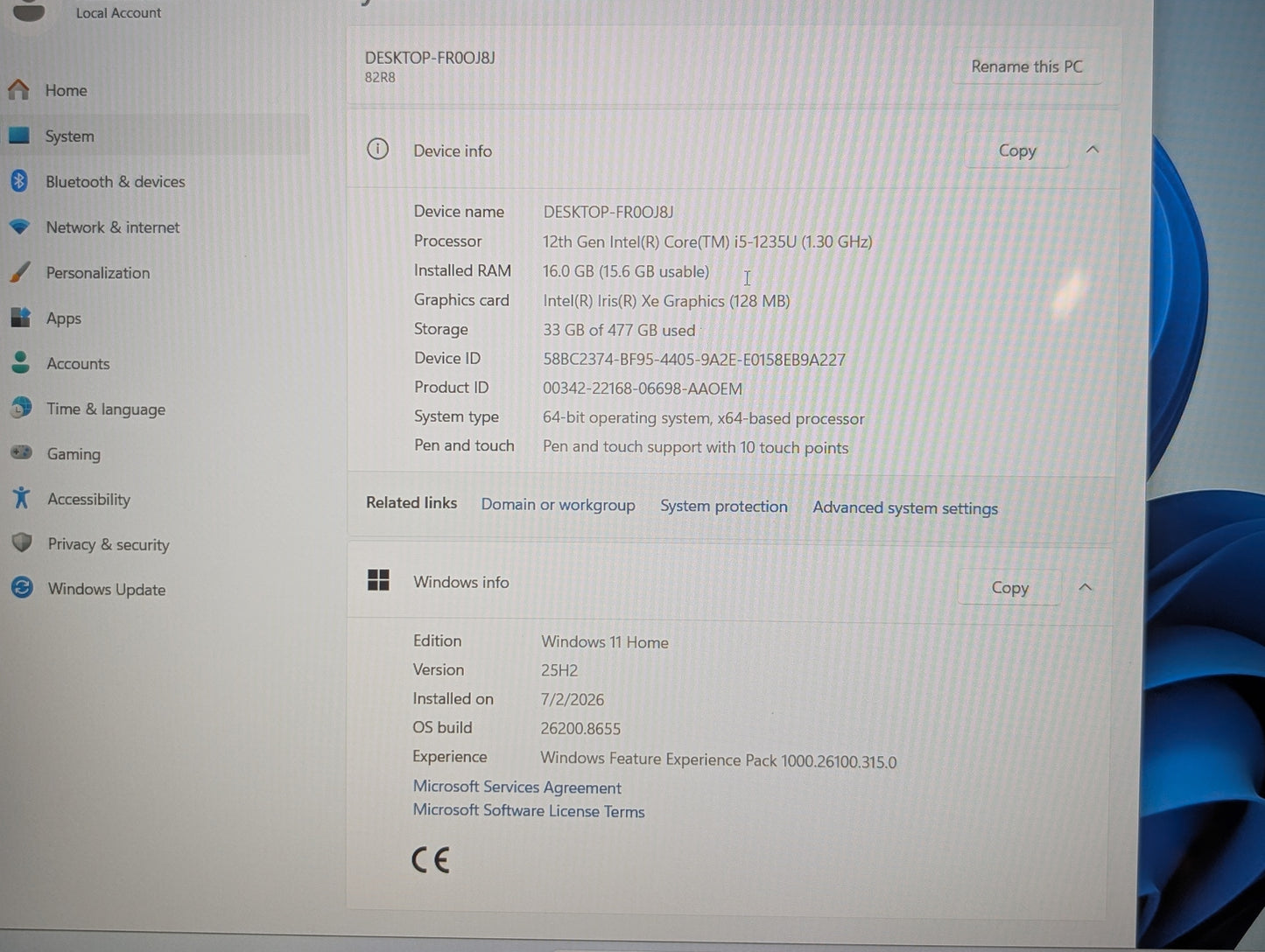This screenshot has height=952, width=1265.
Task: Click the Accounts person icon
Action: 21,362
